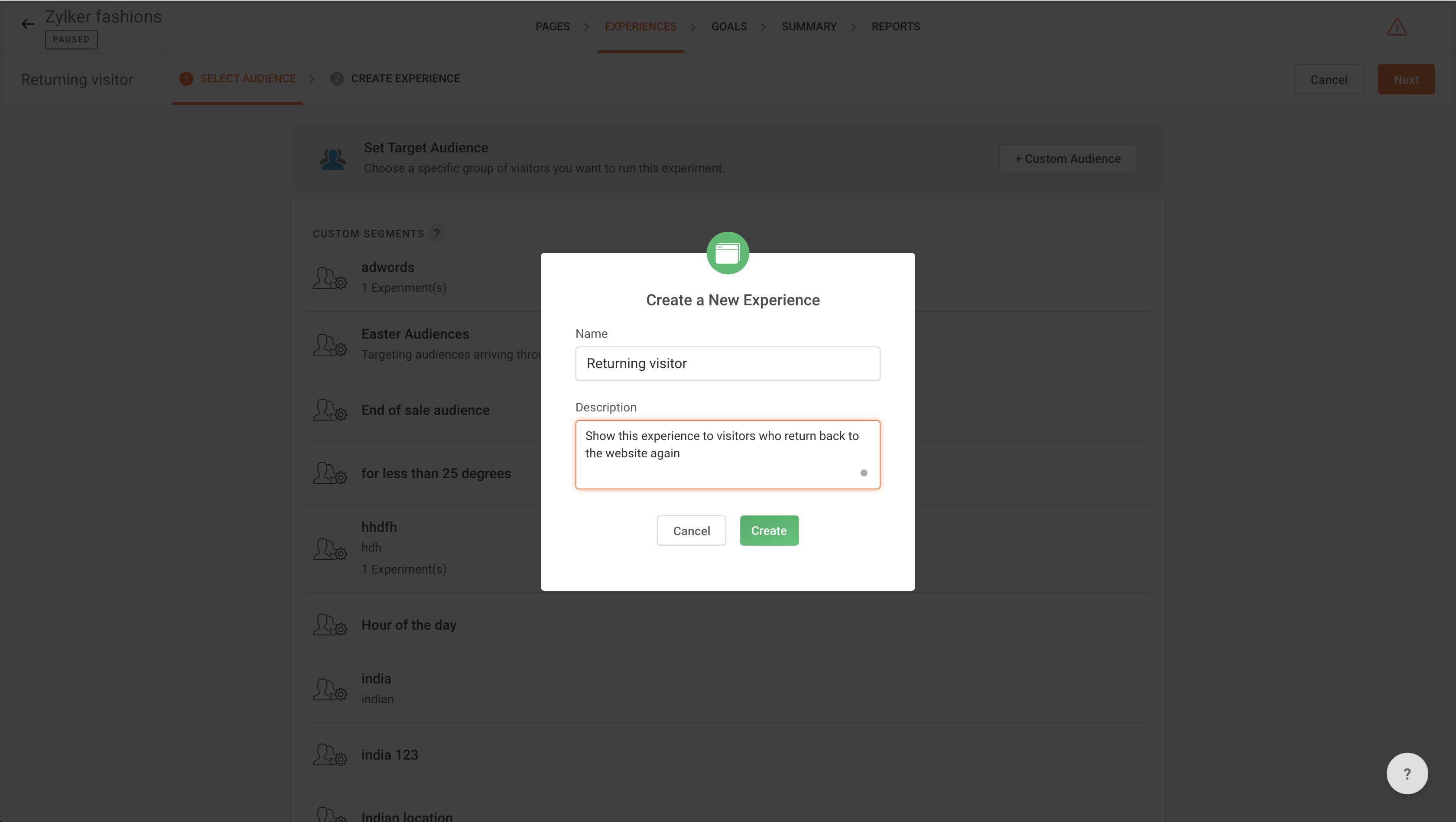
Task: Click the Custom Segments help question icon
Action: (436, 233)
